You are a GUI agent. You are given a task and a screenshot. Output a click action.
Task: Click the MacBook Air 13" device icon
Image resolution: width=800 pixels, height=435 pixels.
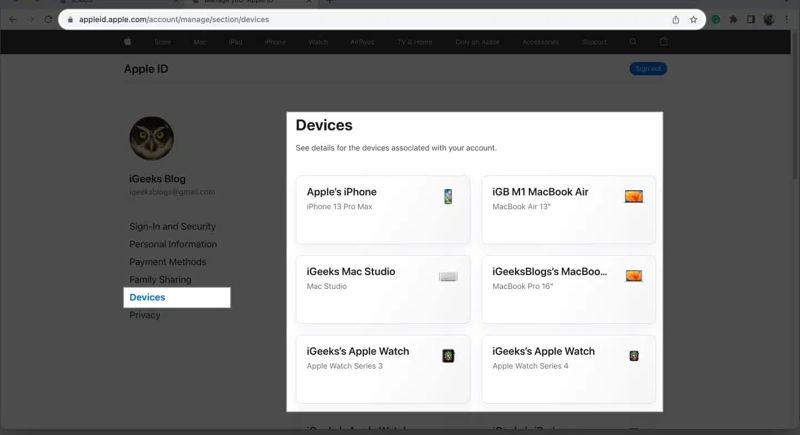634,196
